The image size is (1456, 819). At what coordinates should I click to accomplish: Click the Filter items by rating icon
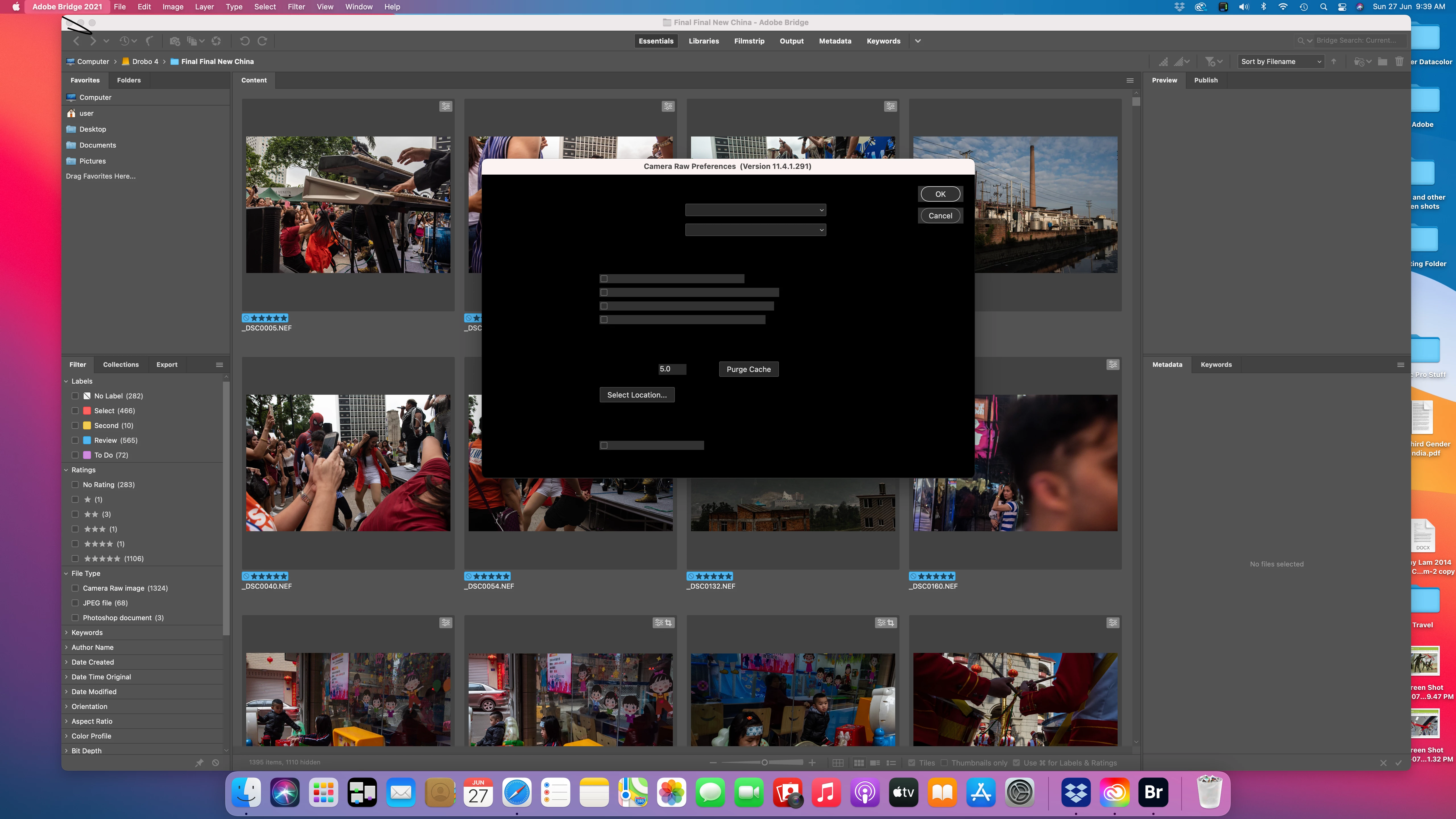click(1209, 62)
